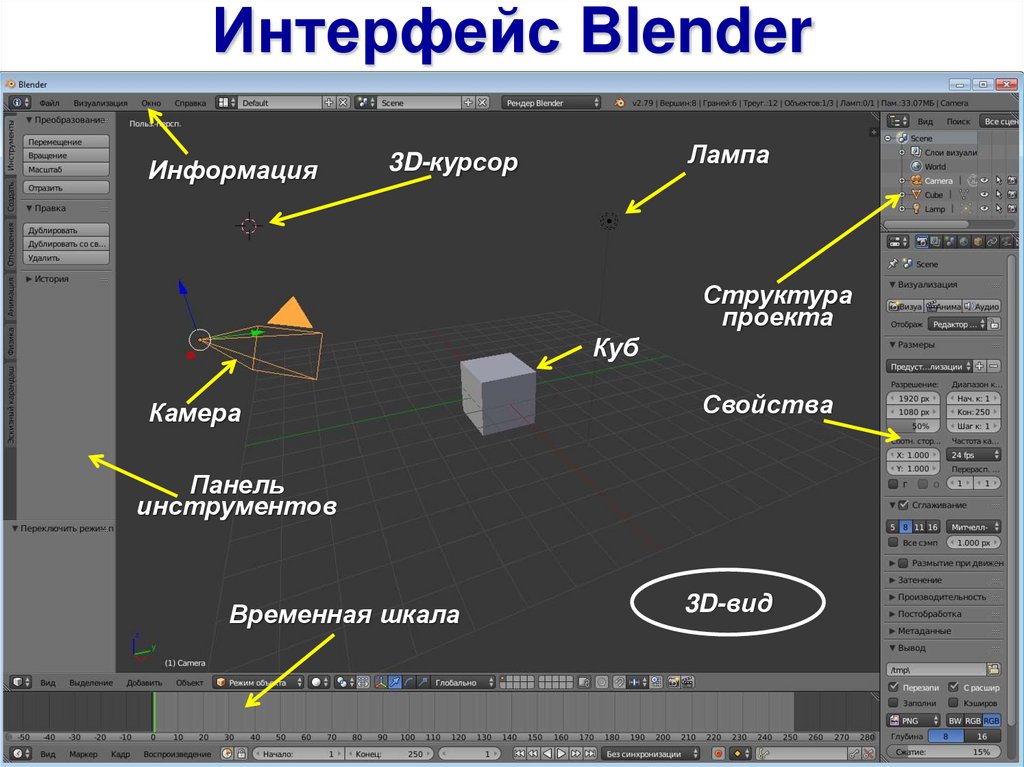1024x767 pixels.
Task: Enable the Заполни checkbox
Action: 893,703
